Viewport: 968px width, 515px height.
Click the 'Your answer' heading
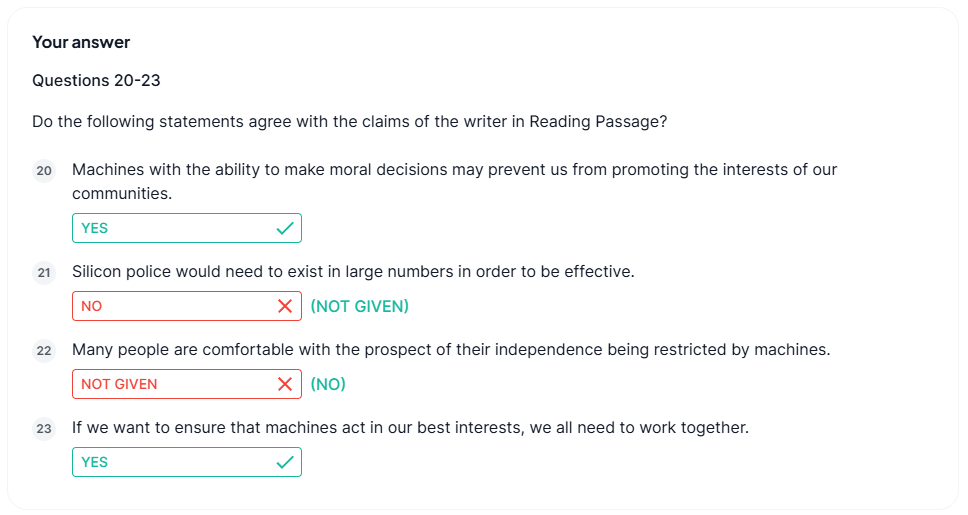point(81,42)
